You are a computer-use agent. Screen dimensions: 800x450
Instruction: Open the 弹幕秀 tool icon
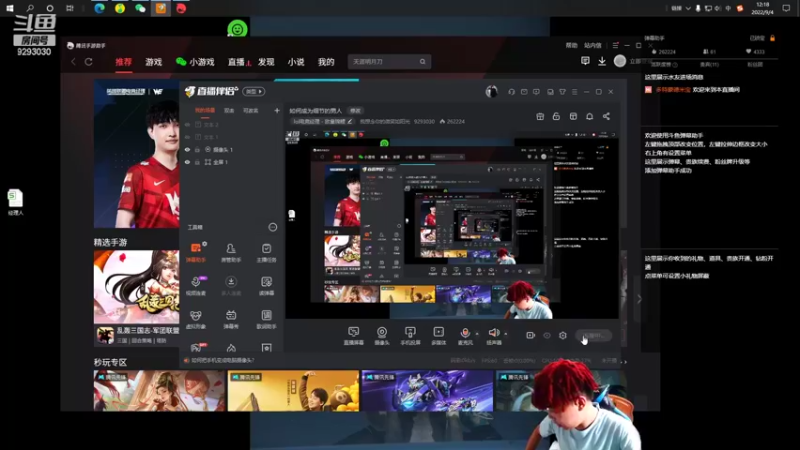[x=231, y=319]
